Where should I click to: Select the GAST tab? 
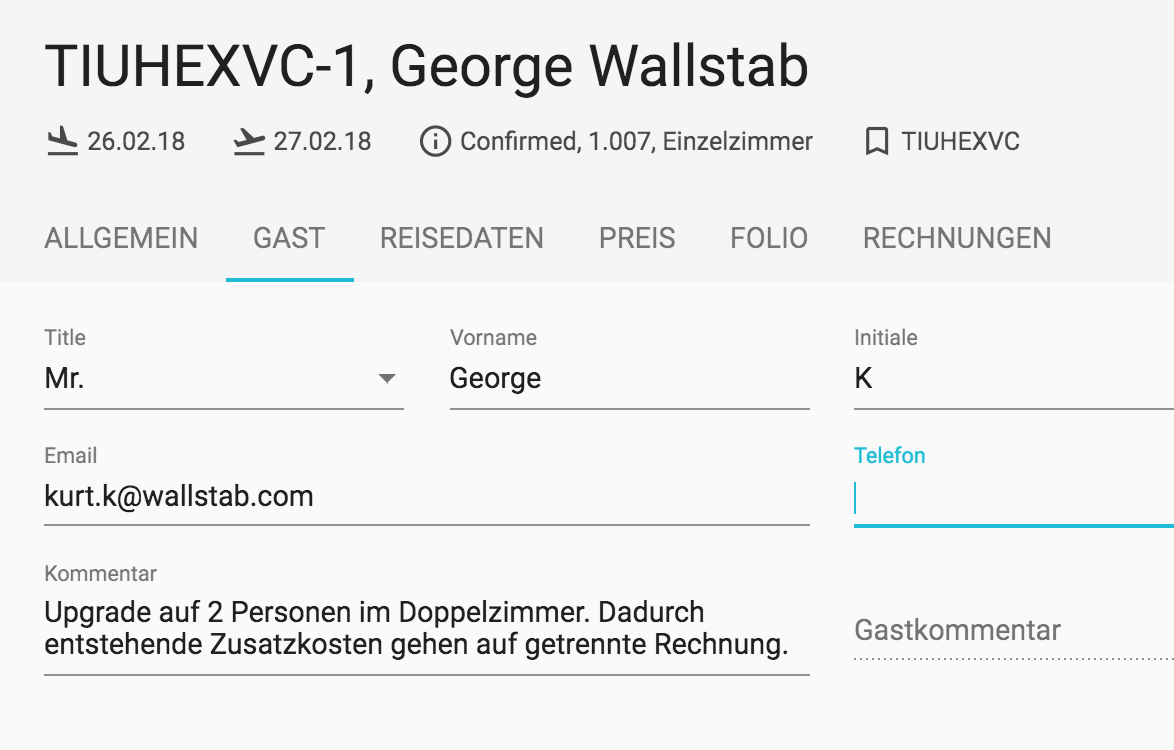[289, 238]
